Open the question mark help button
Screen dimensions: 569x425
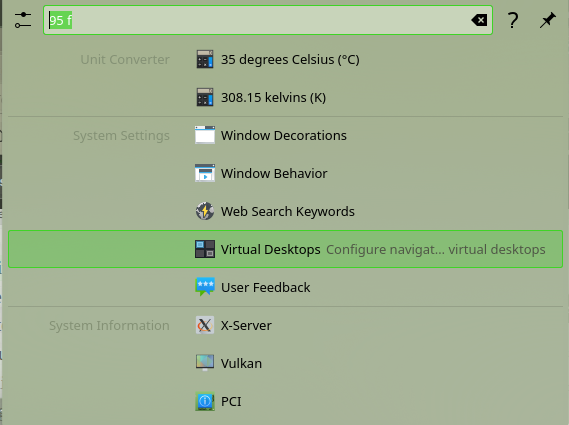pos(512,20)
